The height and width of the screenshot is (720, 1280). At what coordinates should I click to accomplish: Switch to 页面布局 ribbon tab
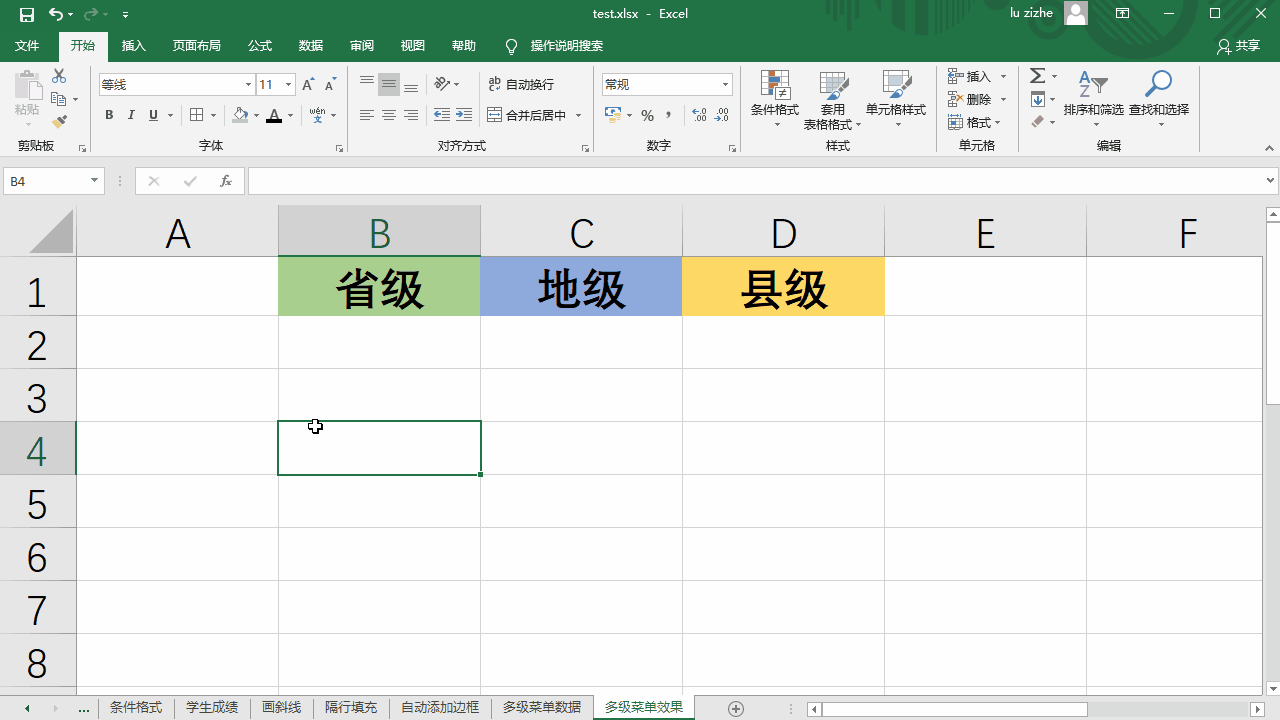click(197, 46)
